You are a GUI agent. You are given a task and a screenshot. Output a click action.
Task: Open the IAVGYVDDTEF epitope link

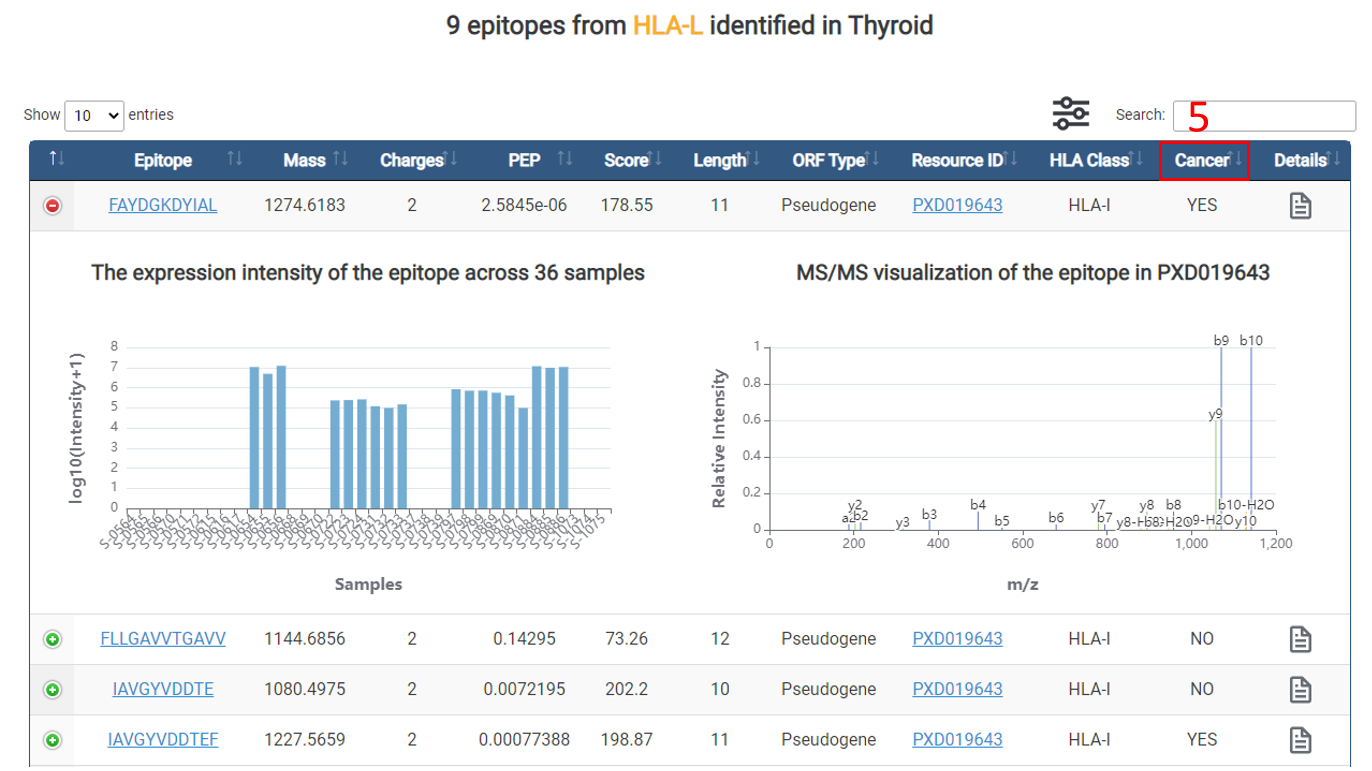(163, 740)
